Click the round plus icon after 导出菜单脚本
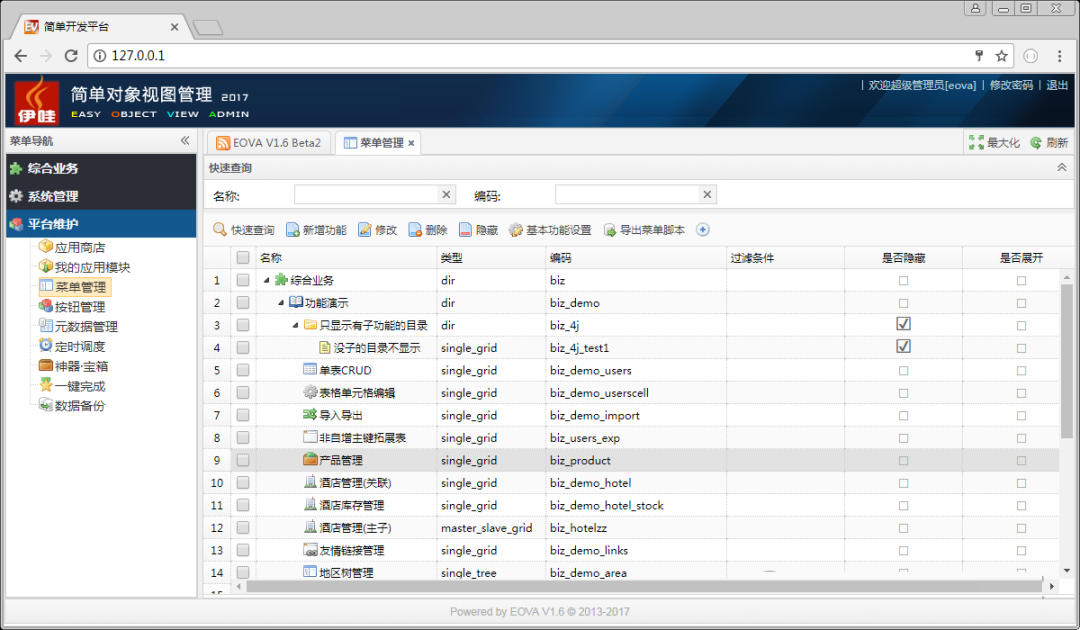 [x=703, y=230]
